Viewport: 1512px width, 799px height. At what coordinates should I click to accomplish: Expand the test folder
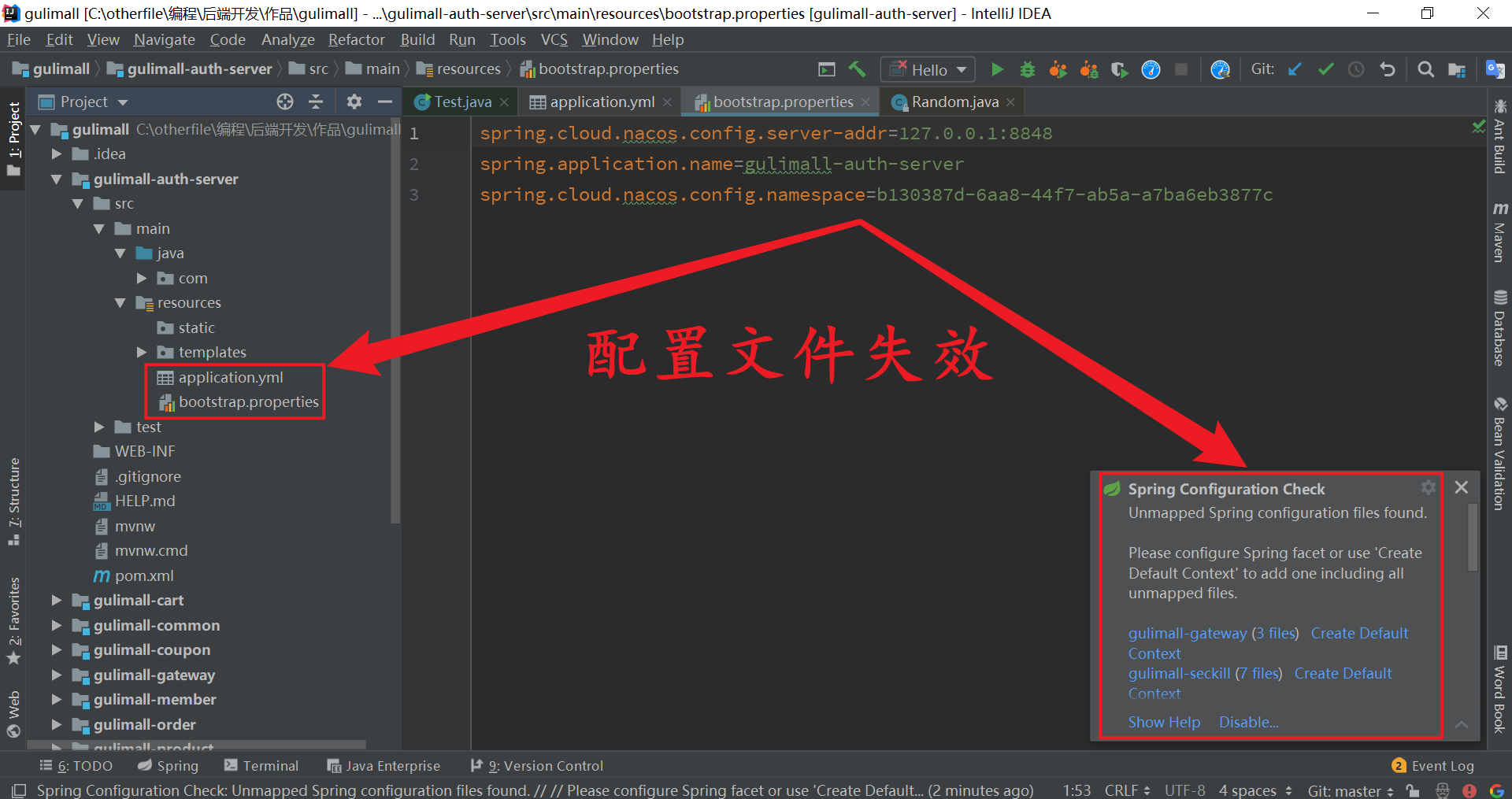(99, 427)
